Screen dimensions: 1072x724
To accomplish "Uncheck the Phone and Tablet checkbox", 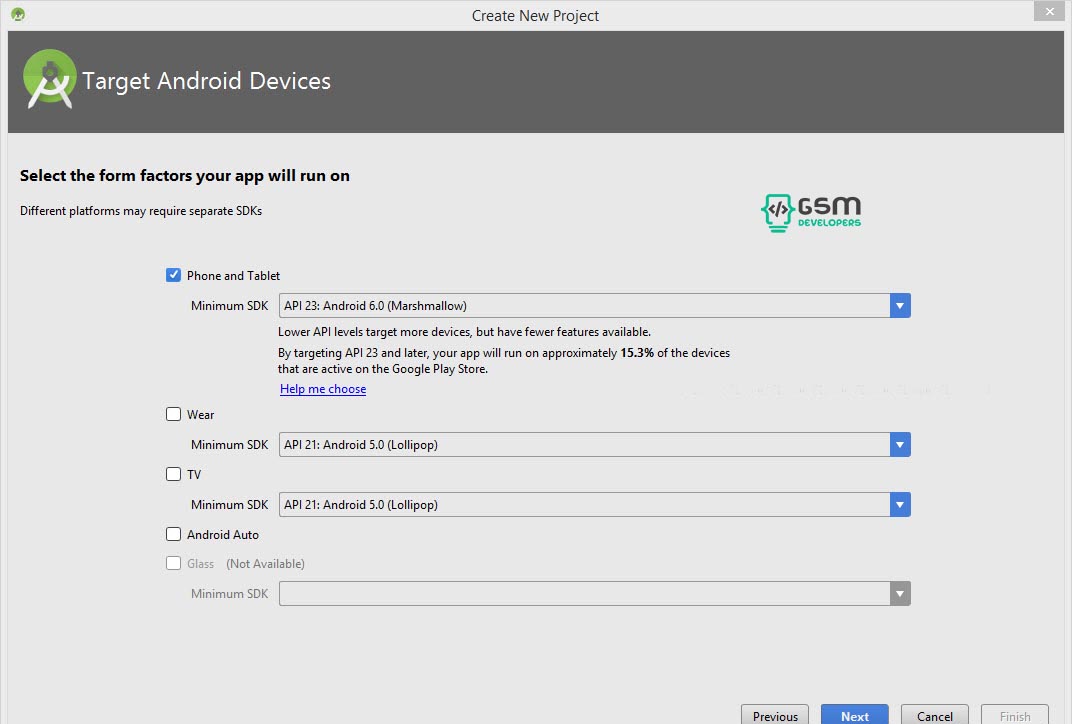I will [x=174, y=275].
